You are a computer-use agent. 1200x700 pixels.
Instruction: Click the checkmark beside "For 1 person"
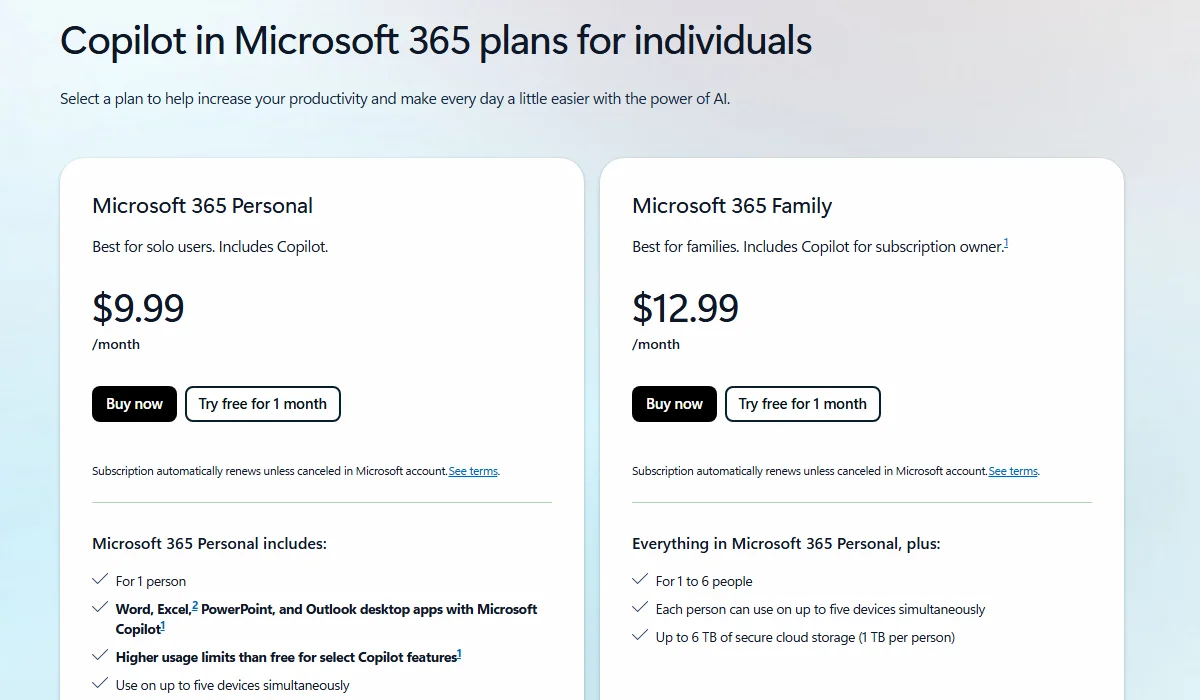[x=99, y=579]
